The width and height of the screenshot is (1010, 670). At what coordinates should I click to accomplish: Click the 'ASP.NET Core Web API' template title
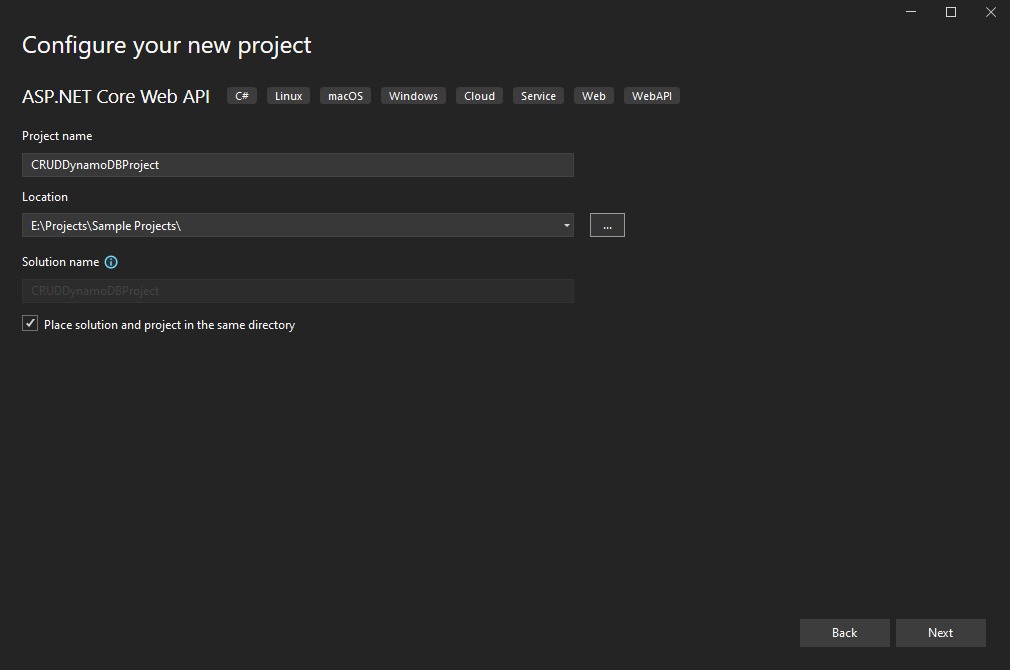pos(116,97)
